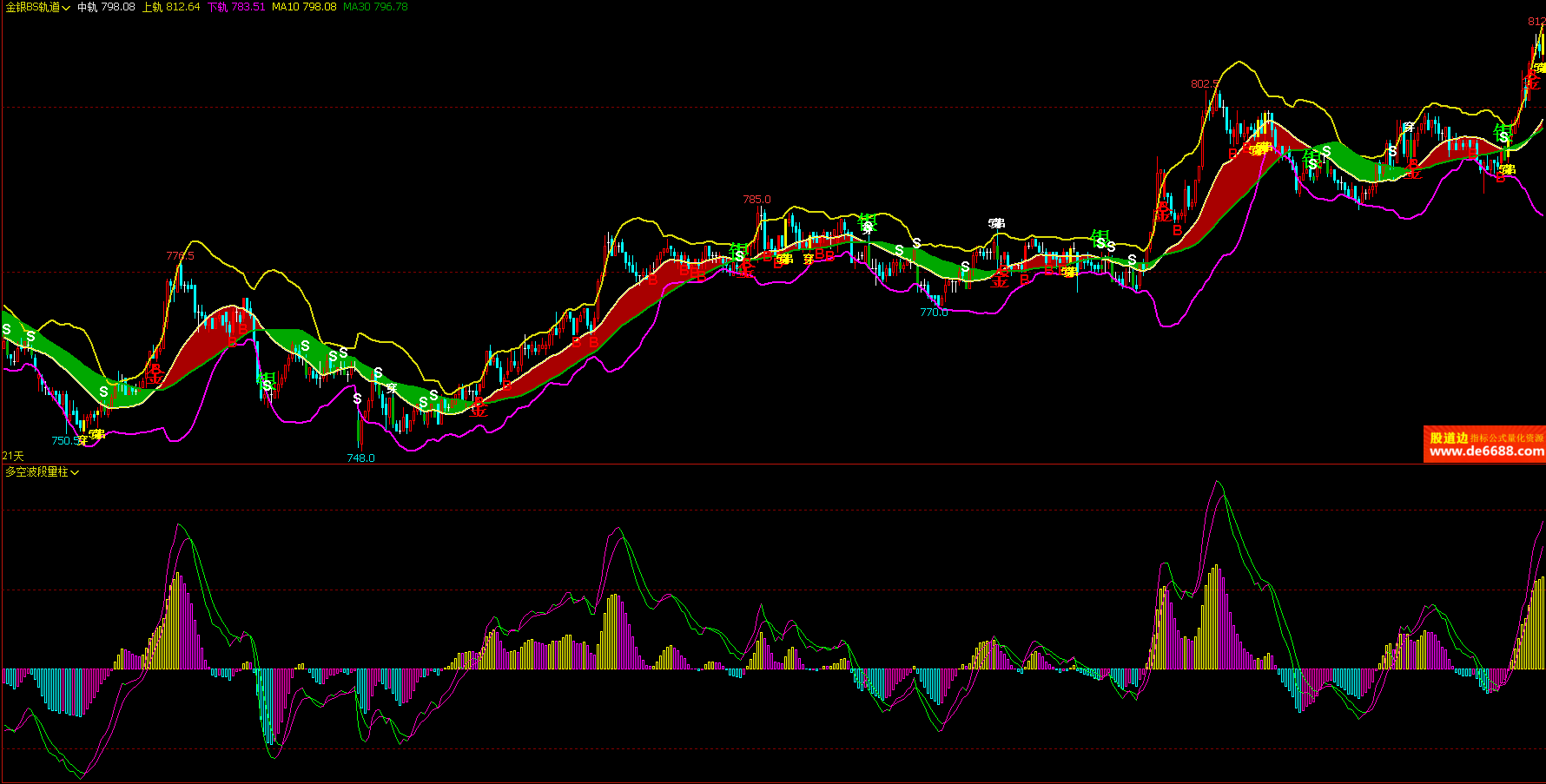Click the red 金 signal icon near 776.5 rally start
Image resolution: width=1546 pixels, height=784 pixels.
[154, 375]
